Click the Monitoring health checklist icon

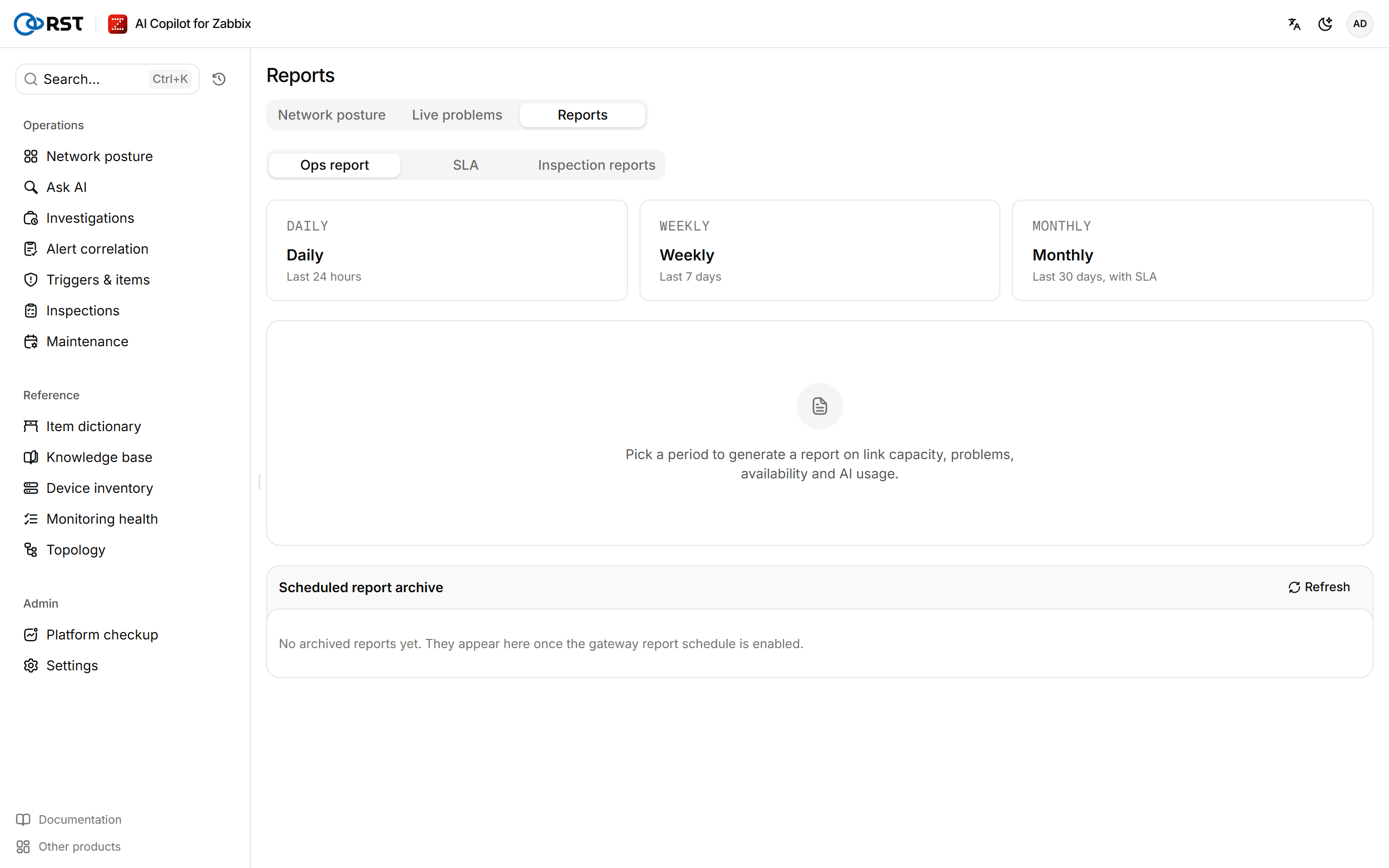(31, 519)
